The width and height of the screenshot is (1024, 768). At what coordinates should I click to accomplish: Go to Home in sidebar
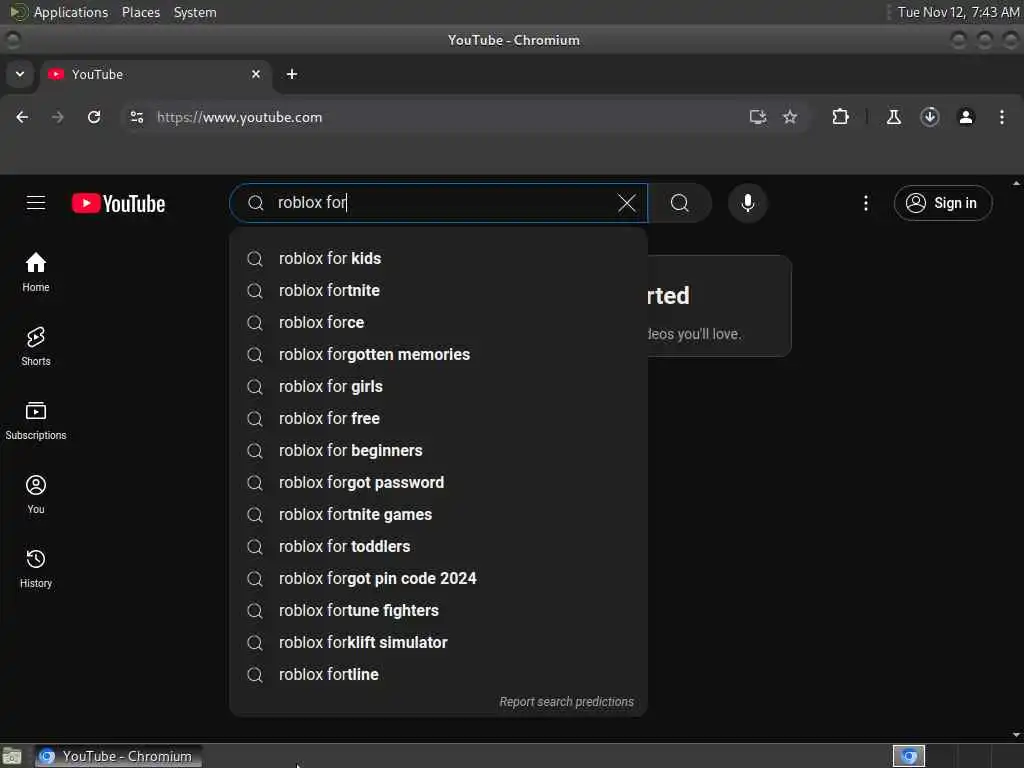[36, 272]
